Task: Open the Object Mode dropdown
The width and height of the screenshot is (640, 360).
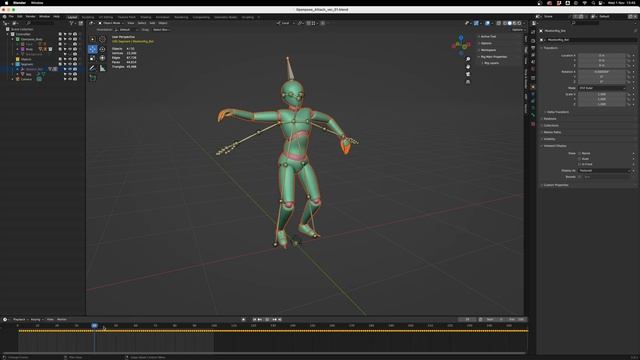Action: (111, 23)
